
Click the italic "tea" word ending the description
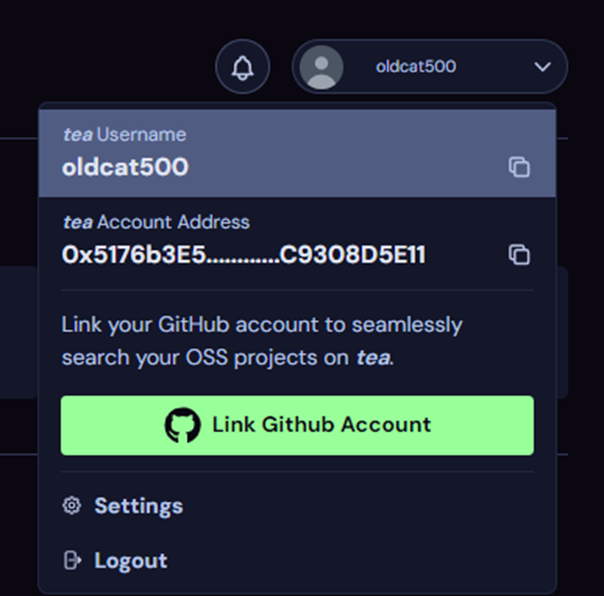click(x=373, y=357)
